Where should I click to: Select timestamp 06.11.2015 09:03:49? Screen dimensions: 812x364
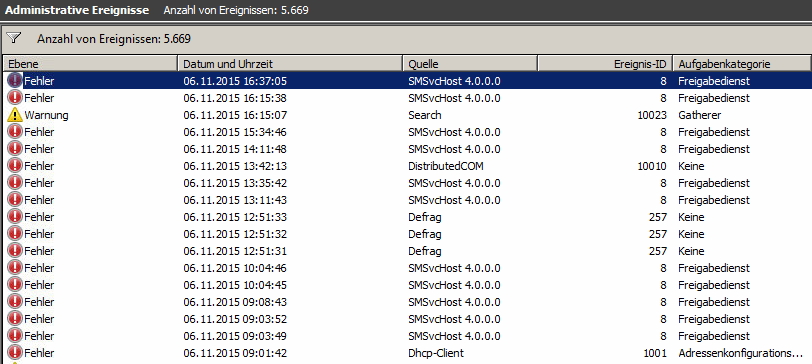click(235, 336)
